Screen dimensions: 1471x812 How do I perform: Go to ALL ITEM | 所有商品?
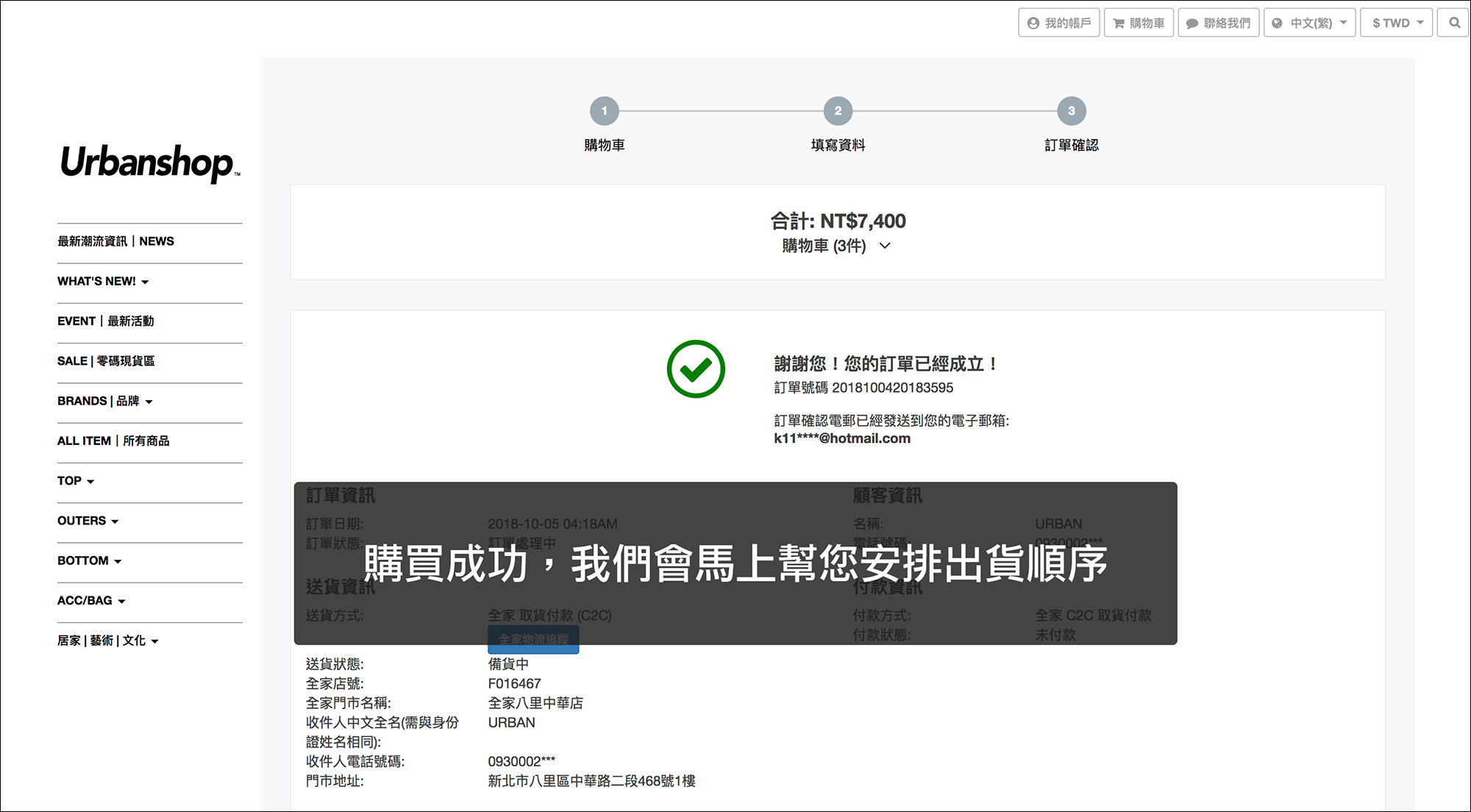[x=113, y=441]
